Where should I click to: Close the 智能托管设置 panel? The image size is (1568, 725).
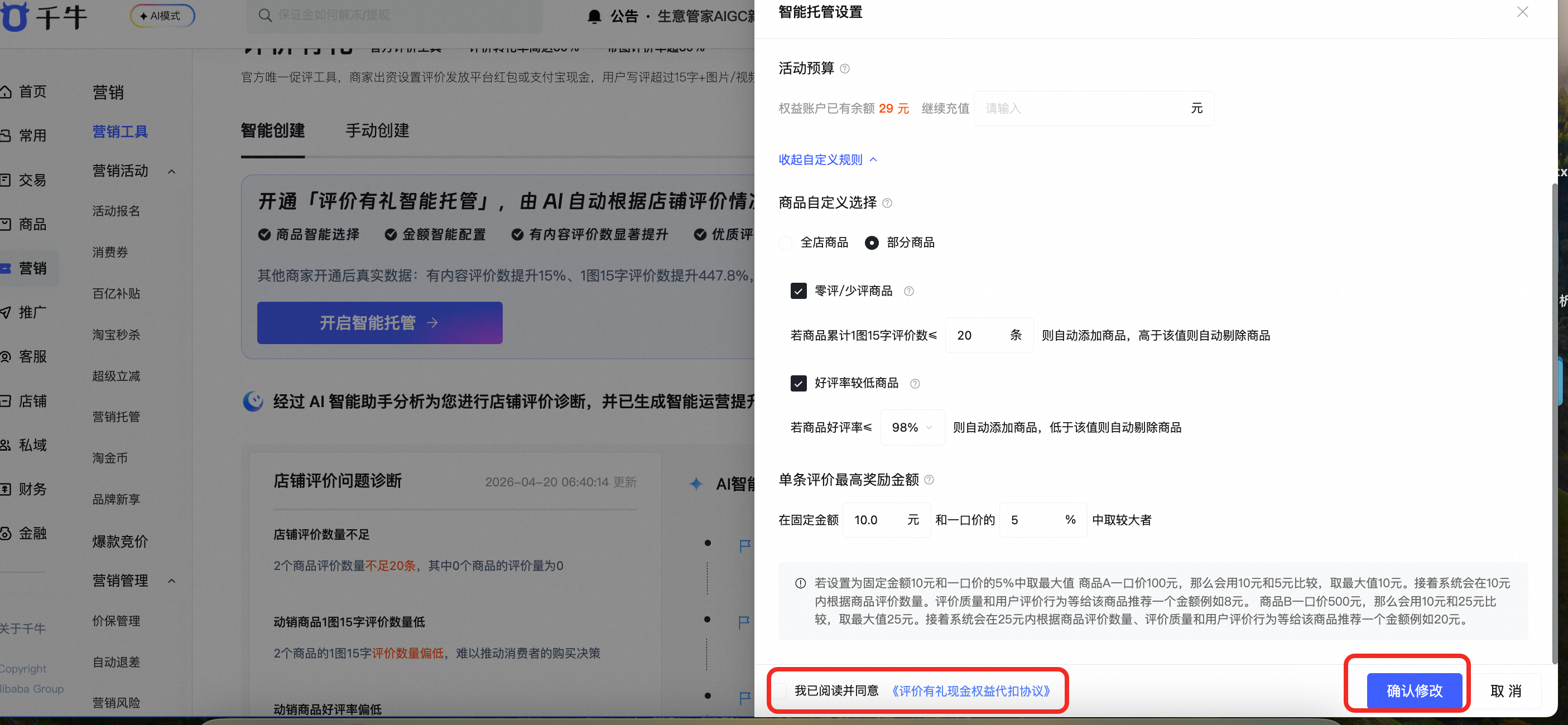pyautogui.click(x=1522, y=12)
